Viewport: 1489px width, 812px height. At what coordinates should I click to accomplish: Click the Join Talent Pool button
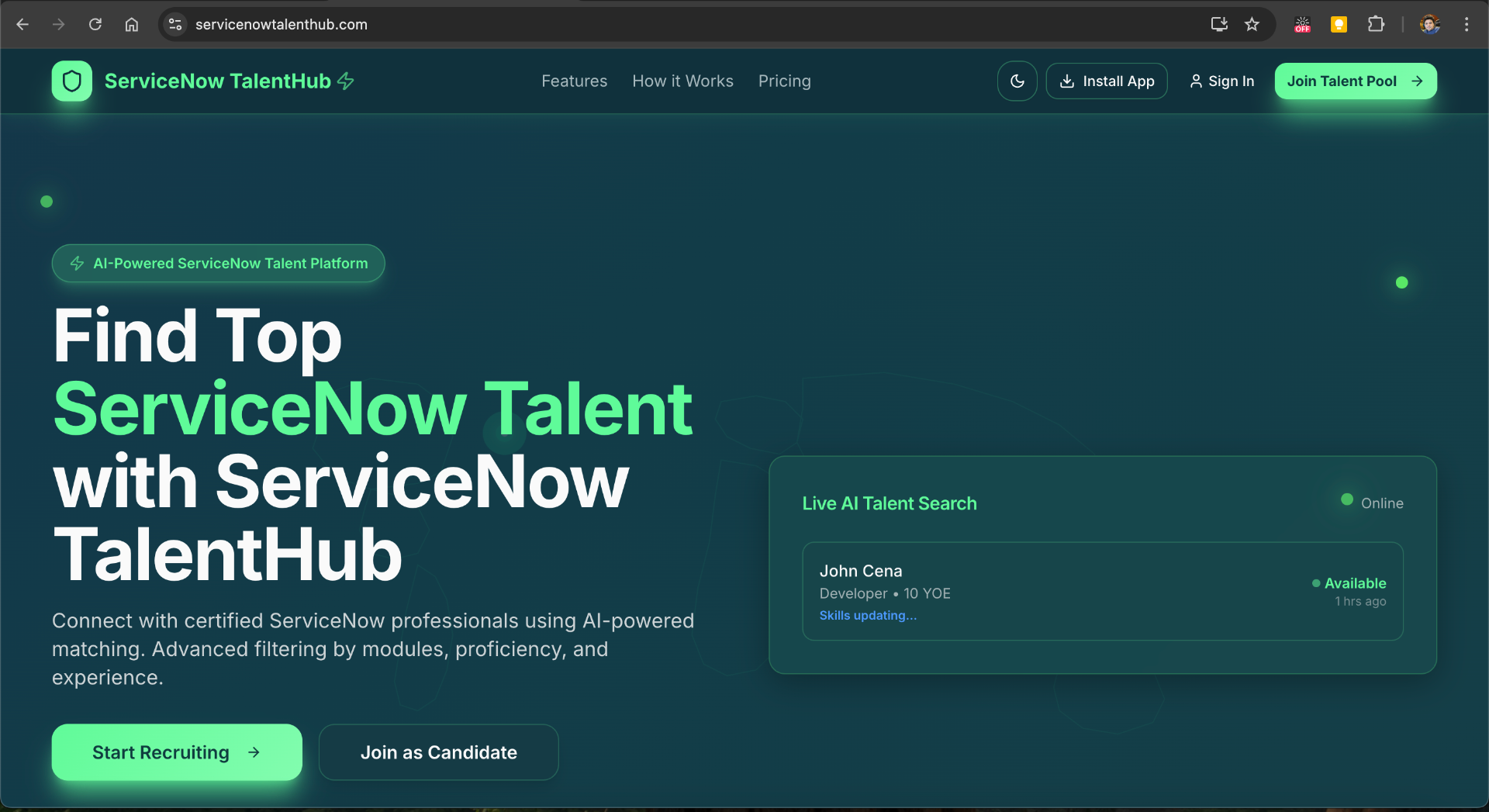click(1355, 81)
